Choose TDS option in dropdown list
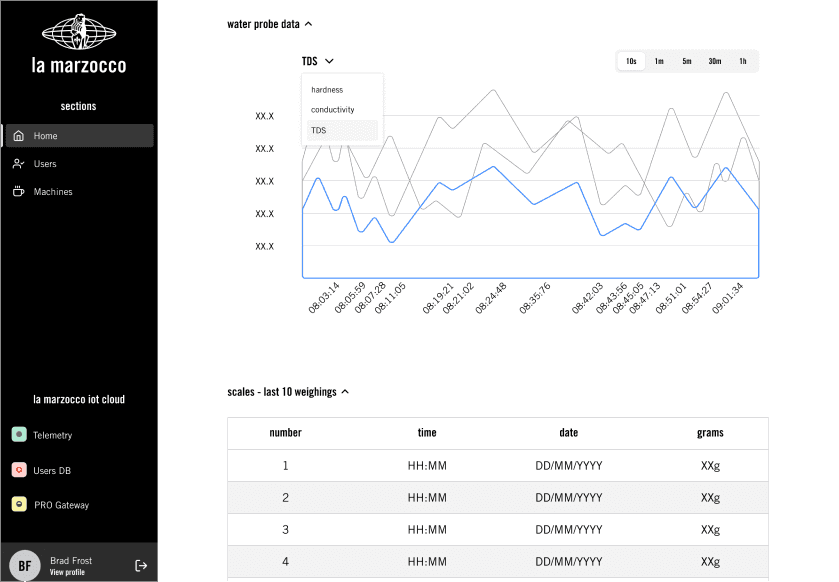 coord(342,130)
